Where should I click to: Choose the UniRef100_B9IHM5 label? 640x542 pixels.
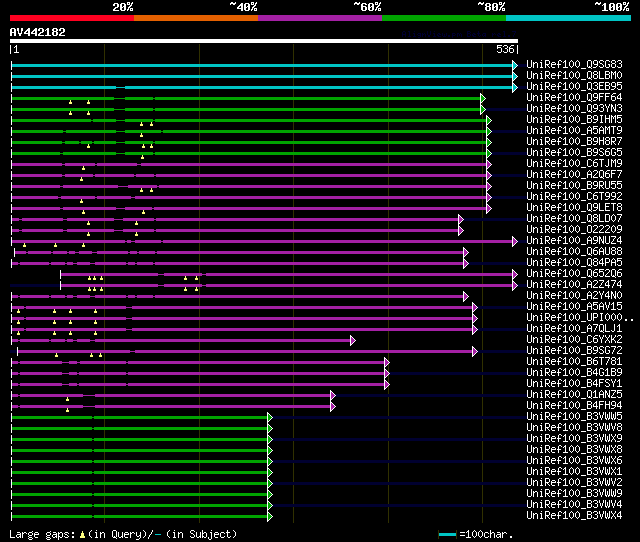(x=574, y=120)
